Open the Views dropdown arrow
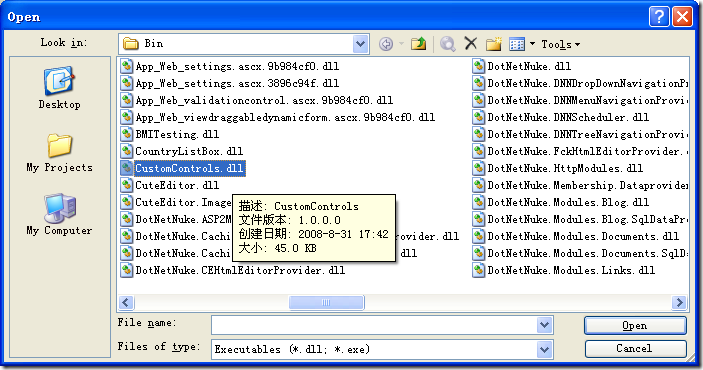Image resolution: width=703 pixels, height=370 pixels. 532,44
